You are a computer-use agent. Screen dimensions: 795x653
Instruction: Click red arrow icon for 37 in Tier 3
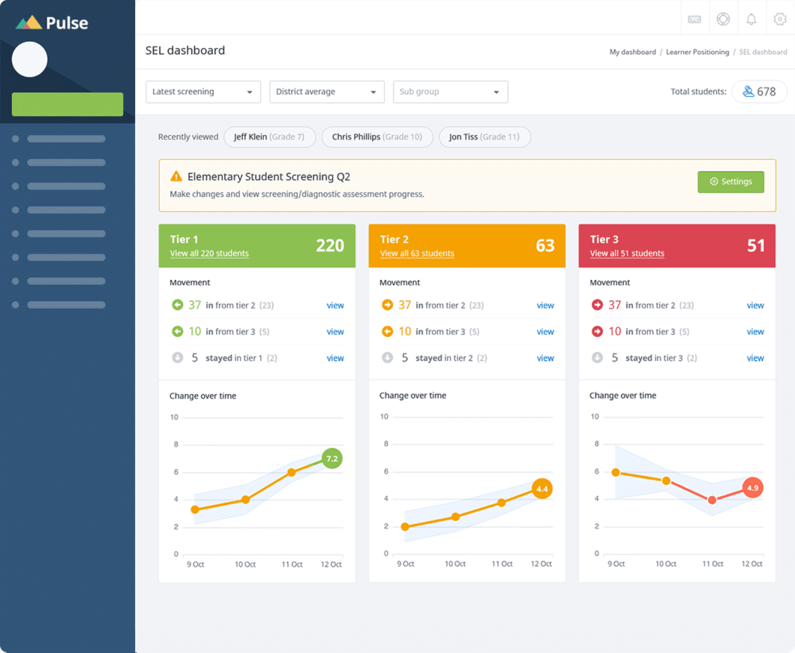597,305
